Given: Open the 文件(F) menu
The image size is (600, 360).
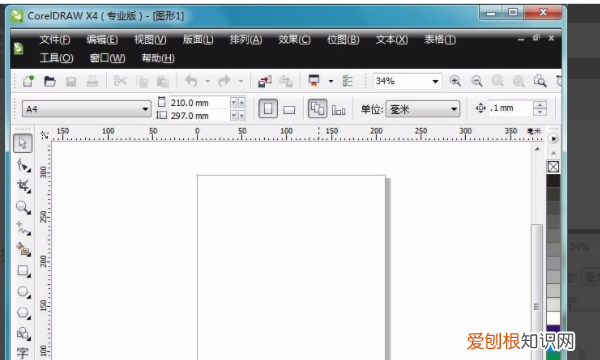Looking at the screenshot, I should pyautogui.click(x=55, y=39).
